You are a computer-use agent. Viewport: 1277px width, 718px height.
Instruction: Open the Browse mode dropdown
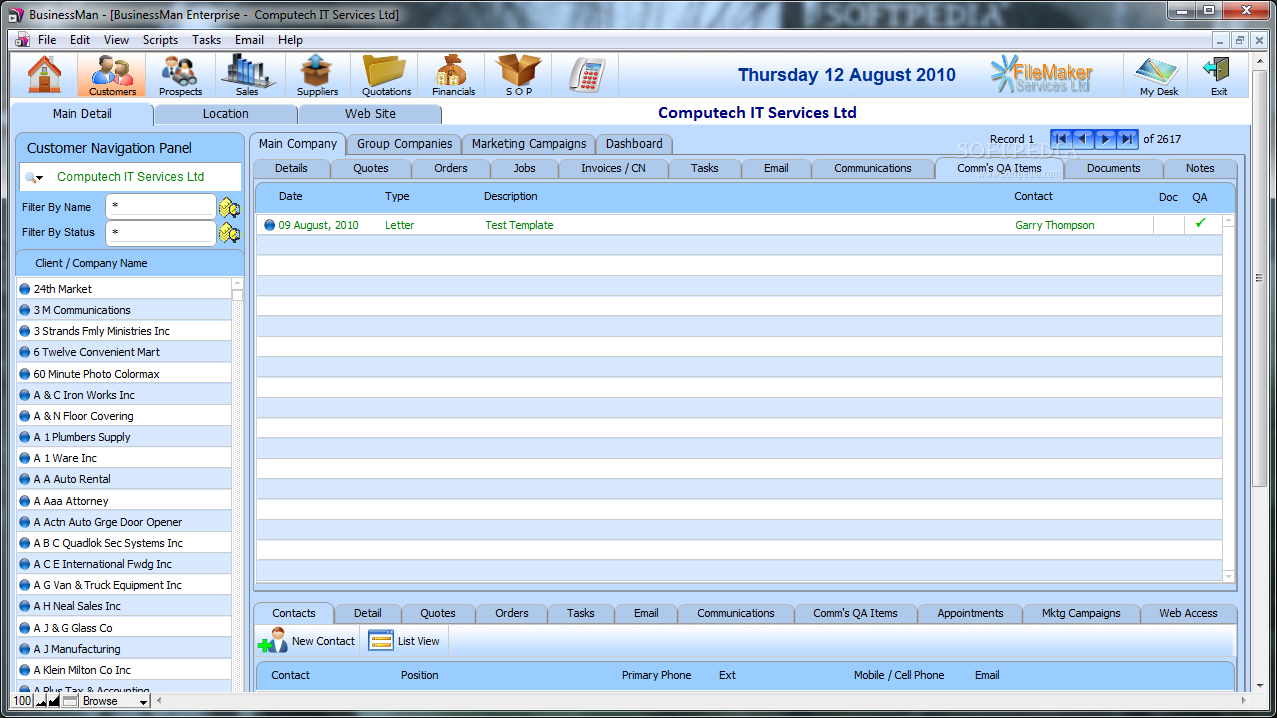click(115, 701)
